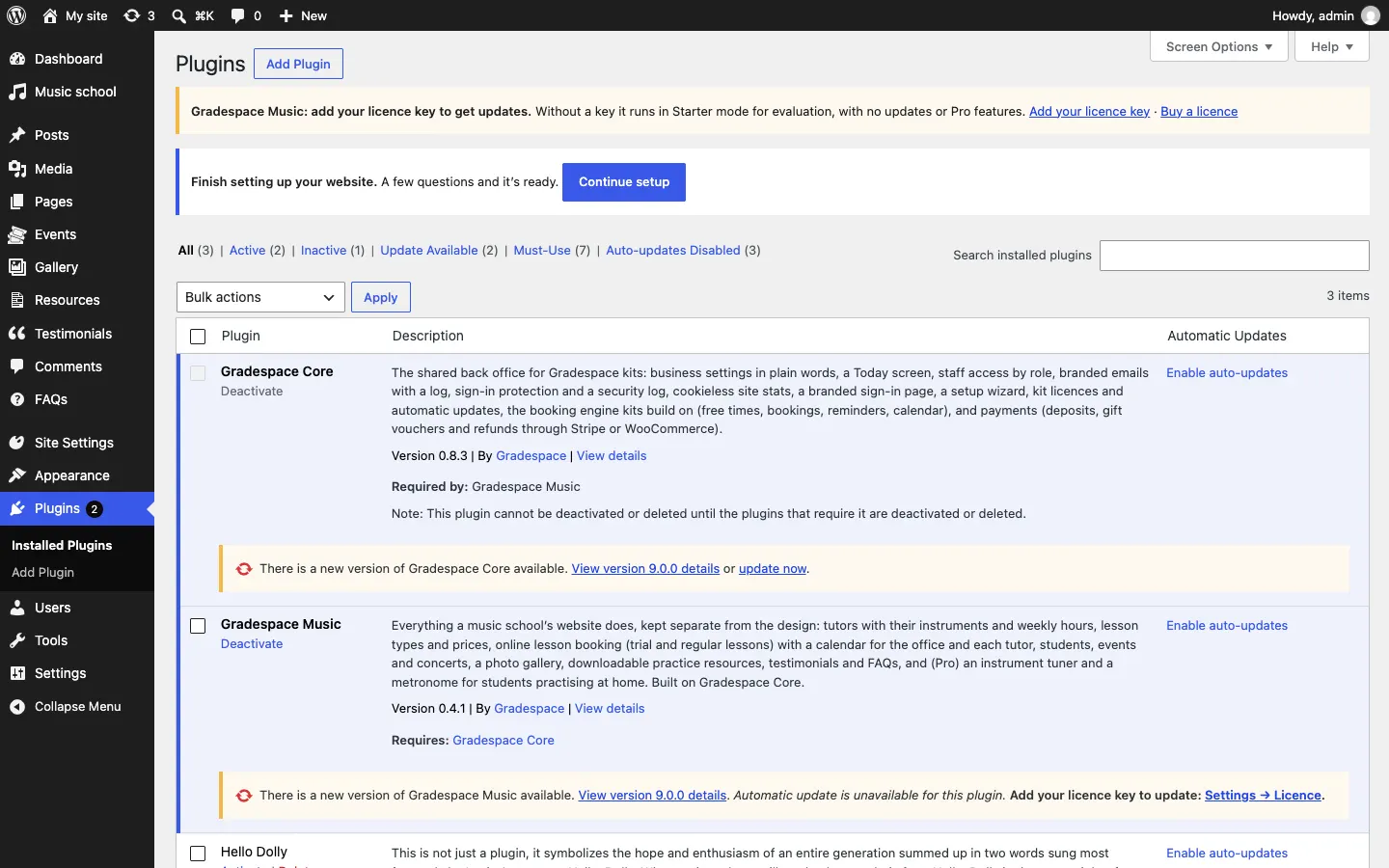Open the WordPress logo menu
This screenshot has width=1389, height=868.
tap(16, 15)
